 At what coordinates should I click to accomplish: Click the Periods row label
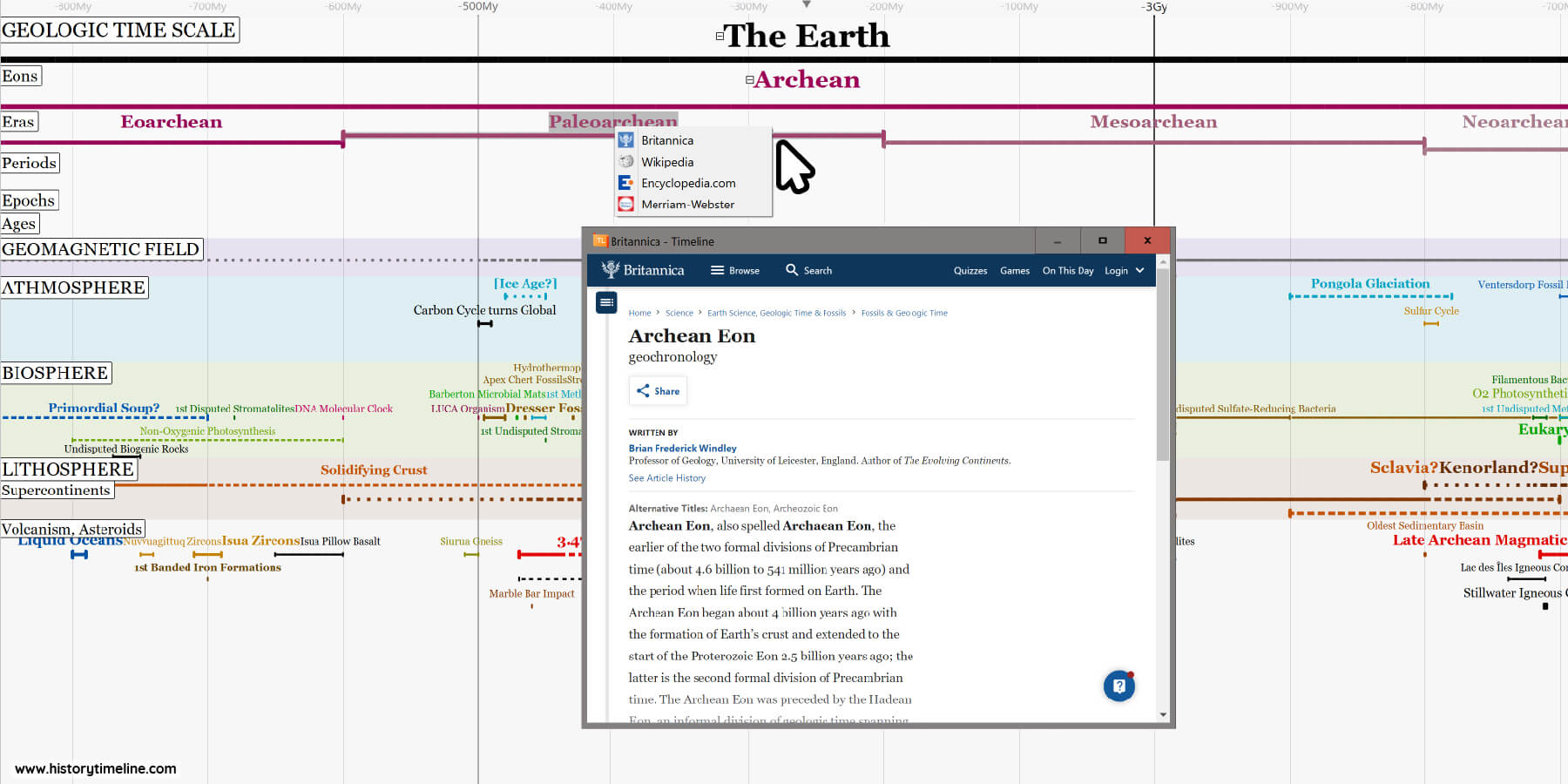pyautogui.click(x=30, y=163)
